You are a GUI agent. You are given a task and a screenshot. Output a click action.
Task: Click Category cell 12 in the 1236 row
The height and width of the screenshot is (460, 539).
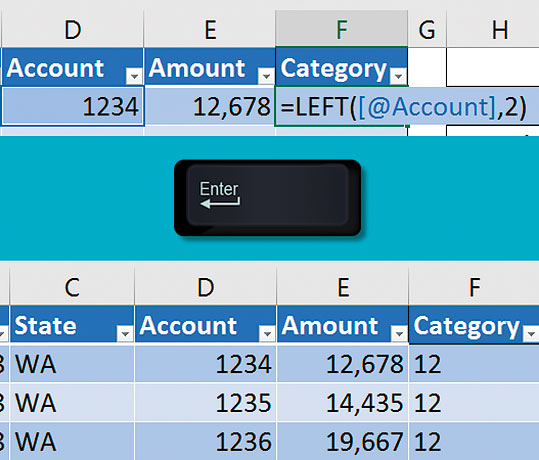(474, 441)
